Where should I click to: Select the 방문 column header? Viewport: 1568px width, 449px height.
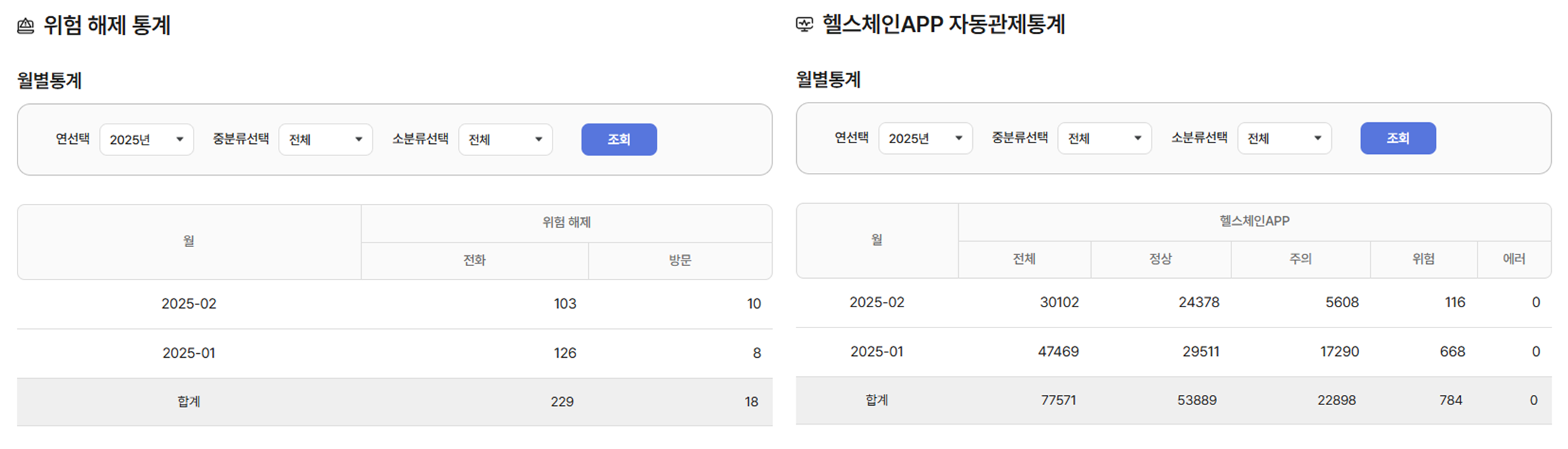(680, 260)
